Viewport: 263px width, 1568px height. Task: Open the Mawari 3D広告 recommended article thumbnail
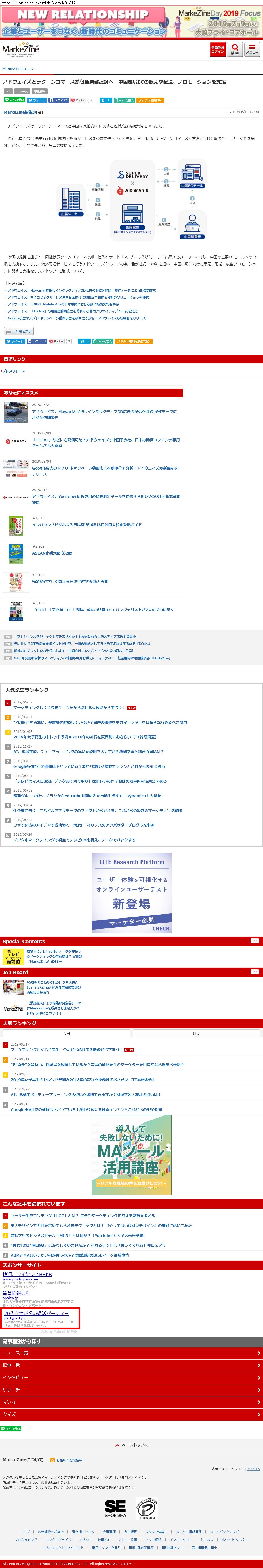pos(16,412)
